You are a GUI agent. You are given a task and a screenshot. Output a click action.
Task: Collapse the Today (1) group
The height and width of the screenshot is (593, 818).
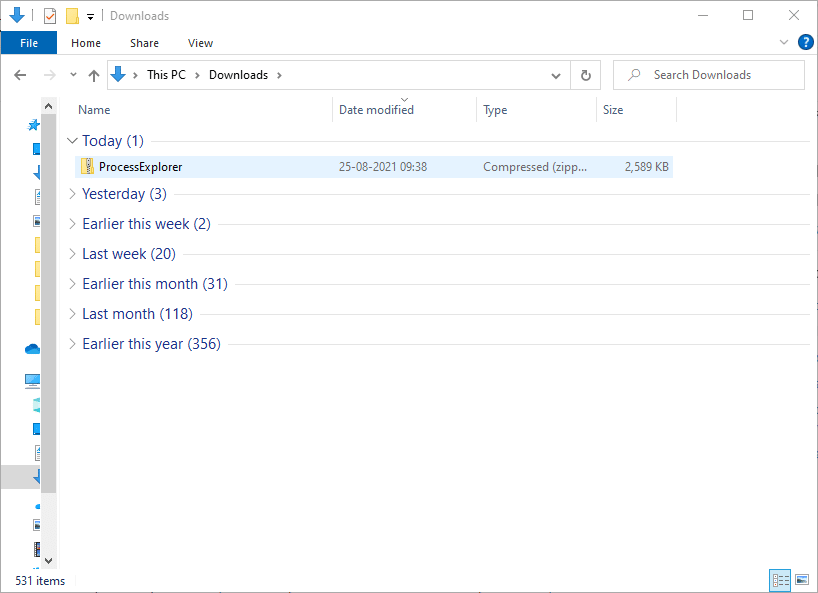point(72,141)
